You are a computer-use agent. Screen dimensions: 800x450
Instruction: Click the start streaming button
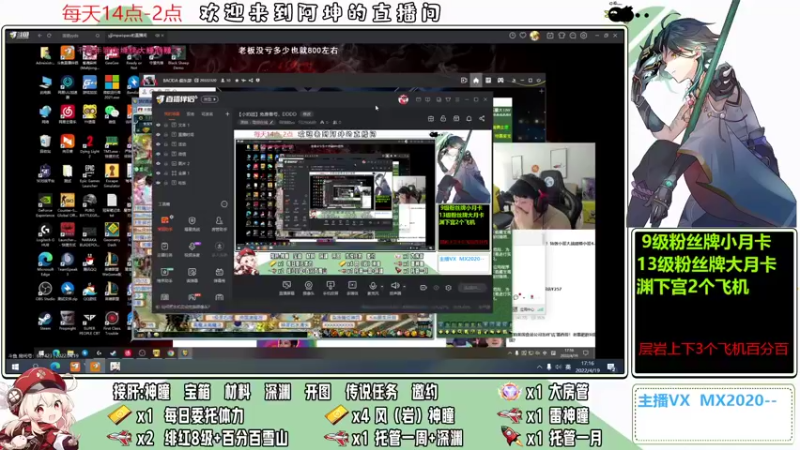[x=471, y=288]
